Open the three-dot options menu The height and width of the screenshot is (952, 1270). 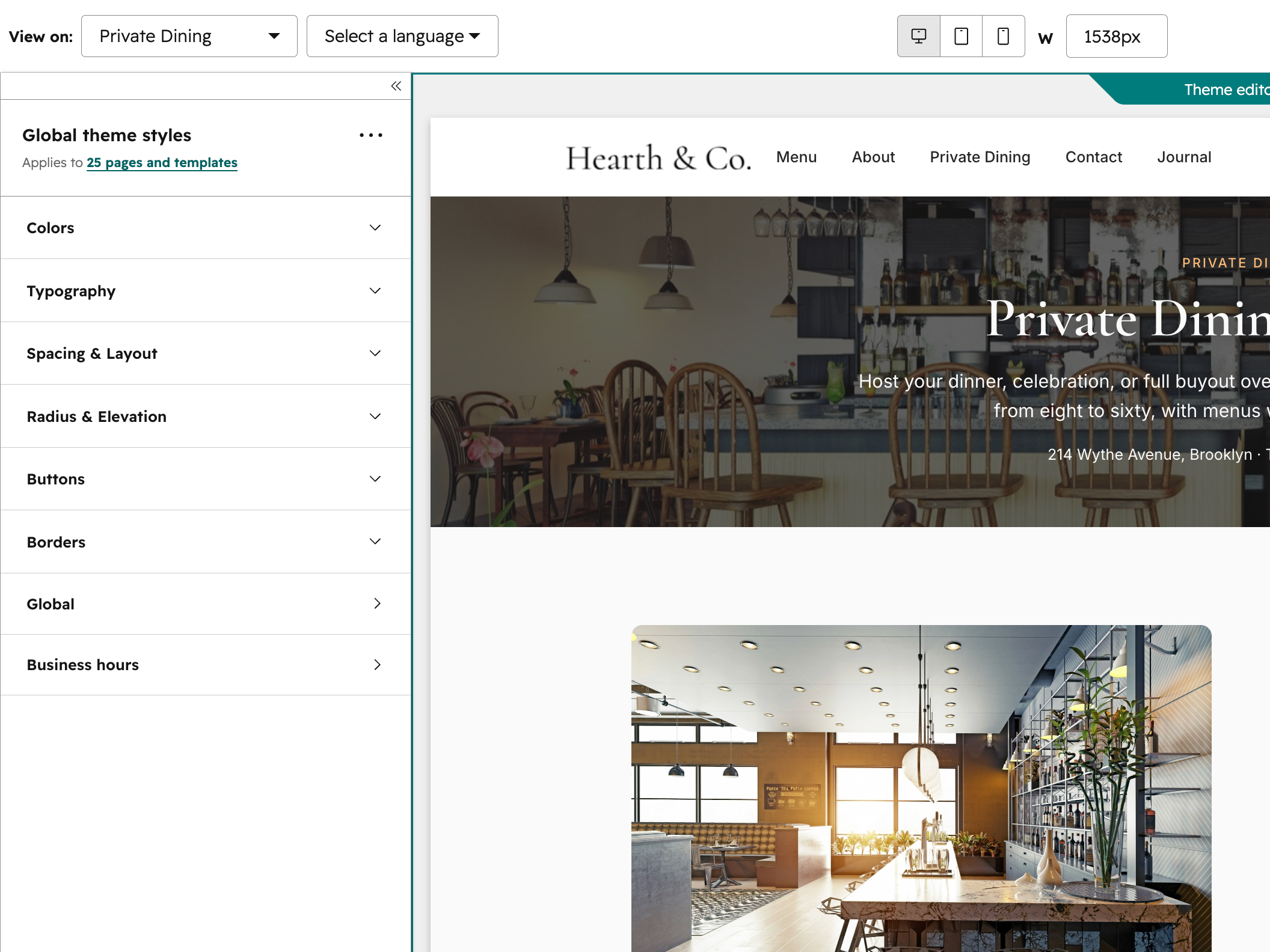click(x=371, y=135)
